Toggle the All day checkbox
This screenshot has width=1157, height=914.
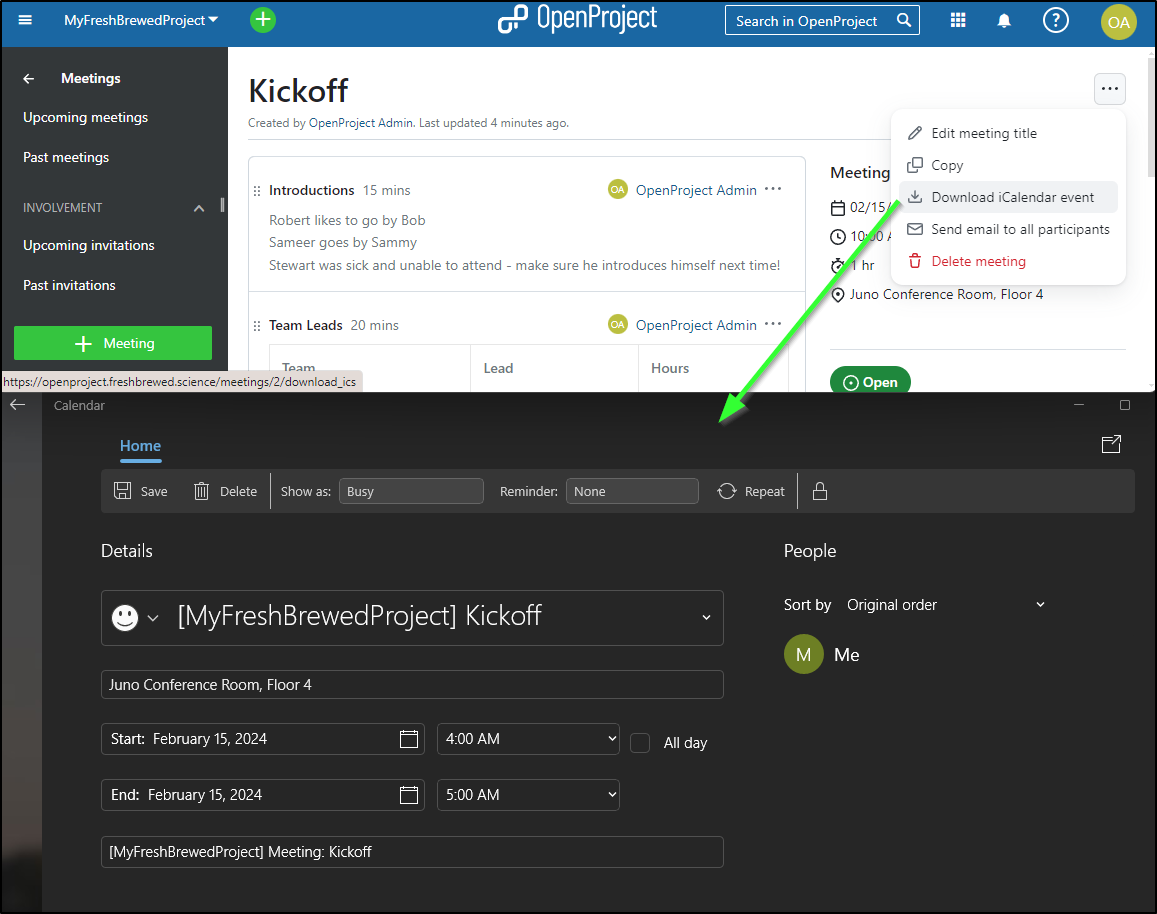pyautogui.click(x=640, y=743)
